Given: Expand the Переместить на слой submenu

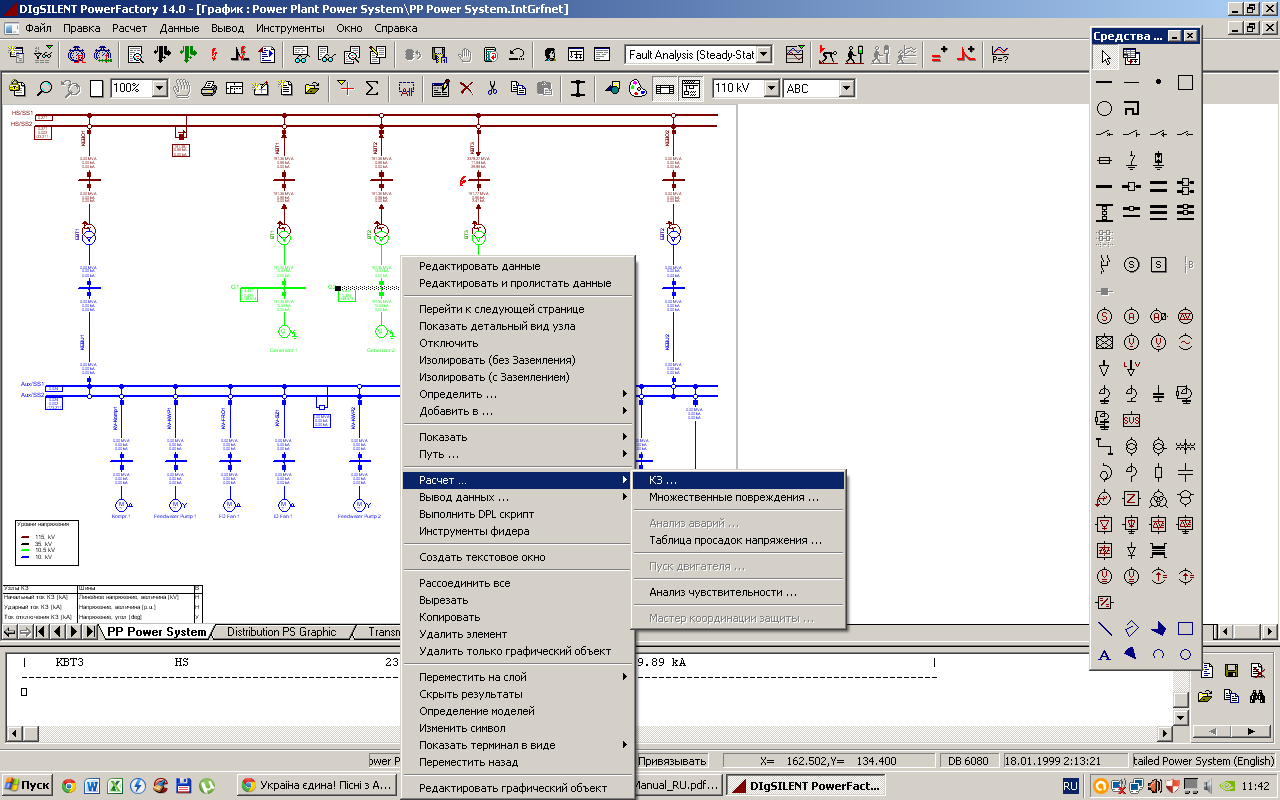Looking at the screenshot, I should pos(518,677).
